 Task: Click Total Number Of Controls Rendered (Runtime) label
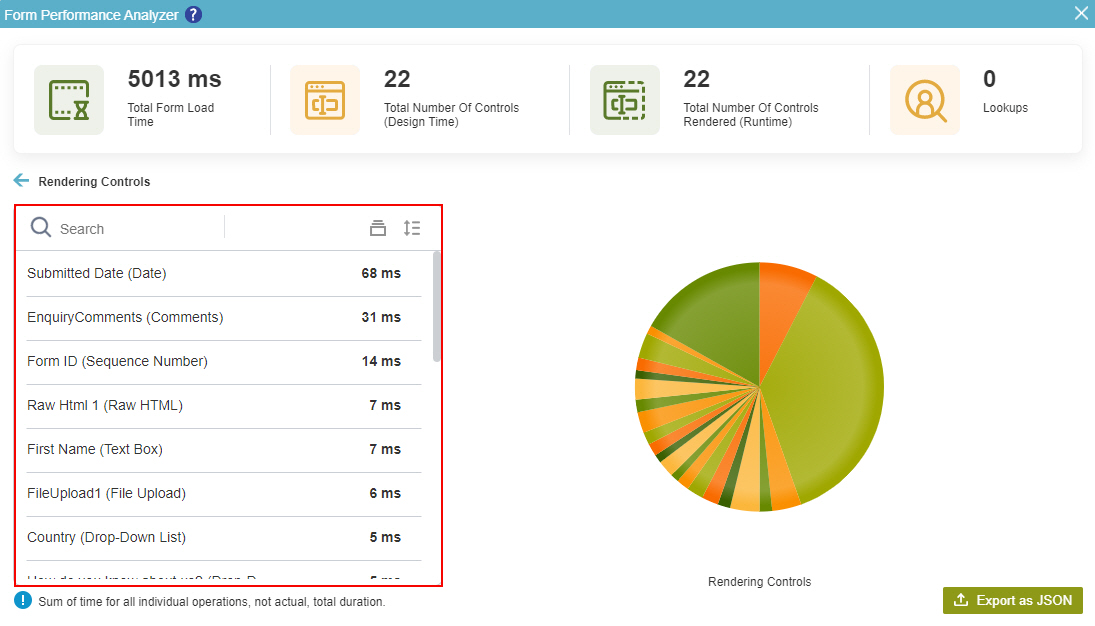pos(751,115)
